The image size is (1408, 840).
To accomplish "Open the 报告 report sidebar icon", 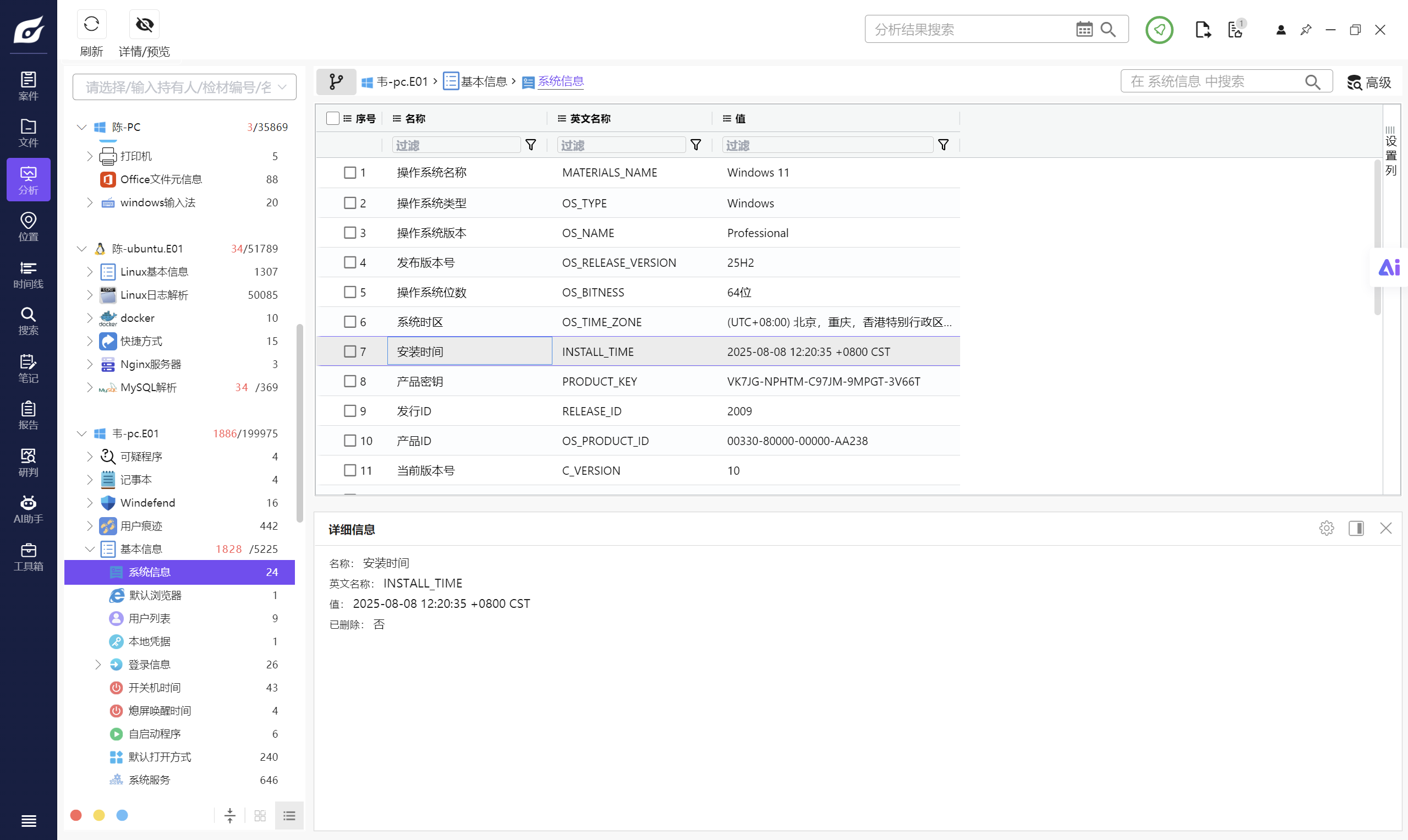I will pos(28,415).
